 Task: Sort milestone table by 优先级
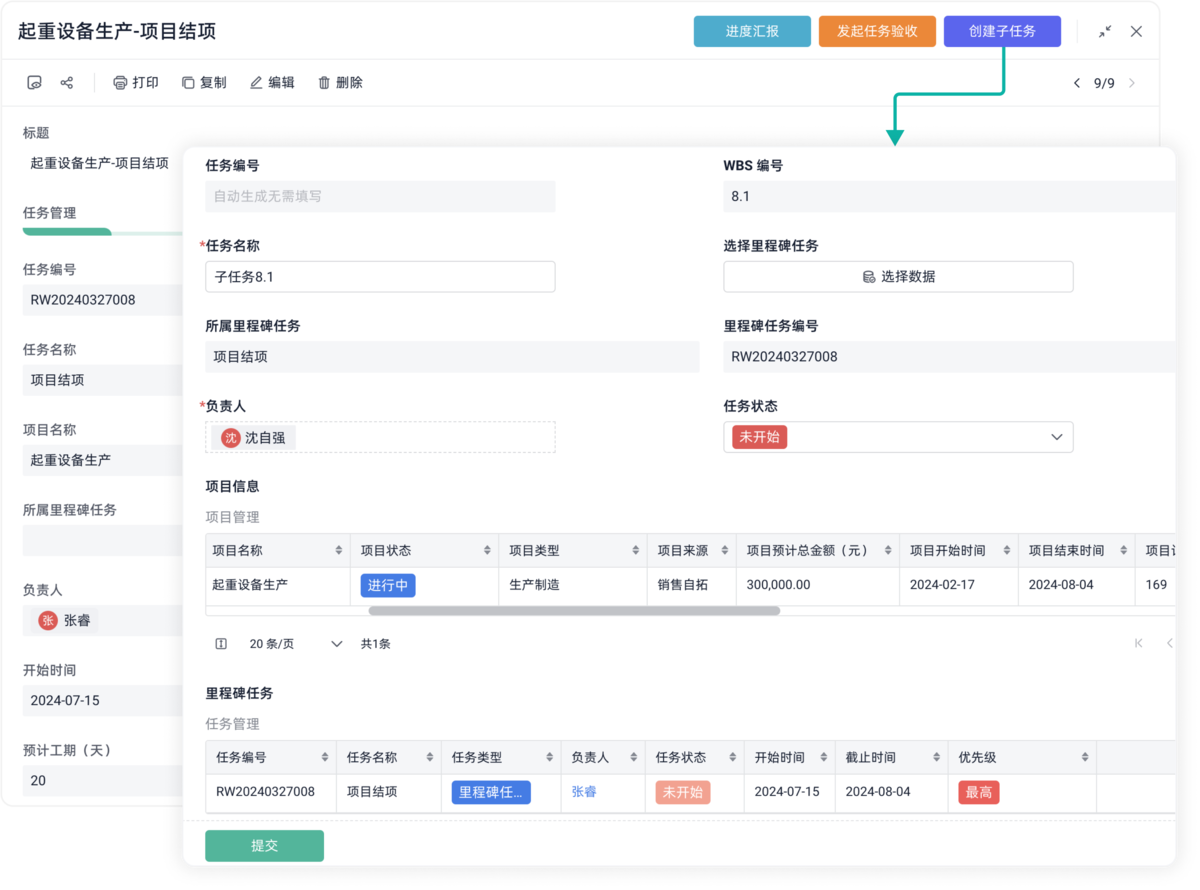pyautogui.click(x=1085, y=758)
